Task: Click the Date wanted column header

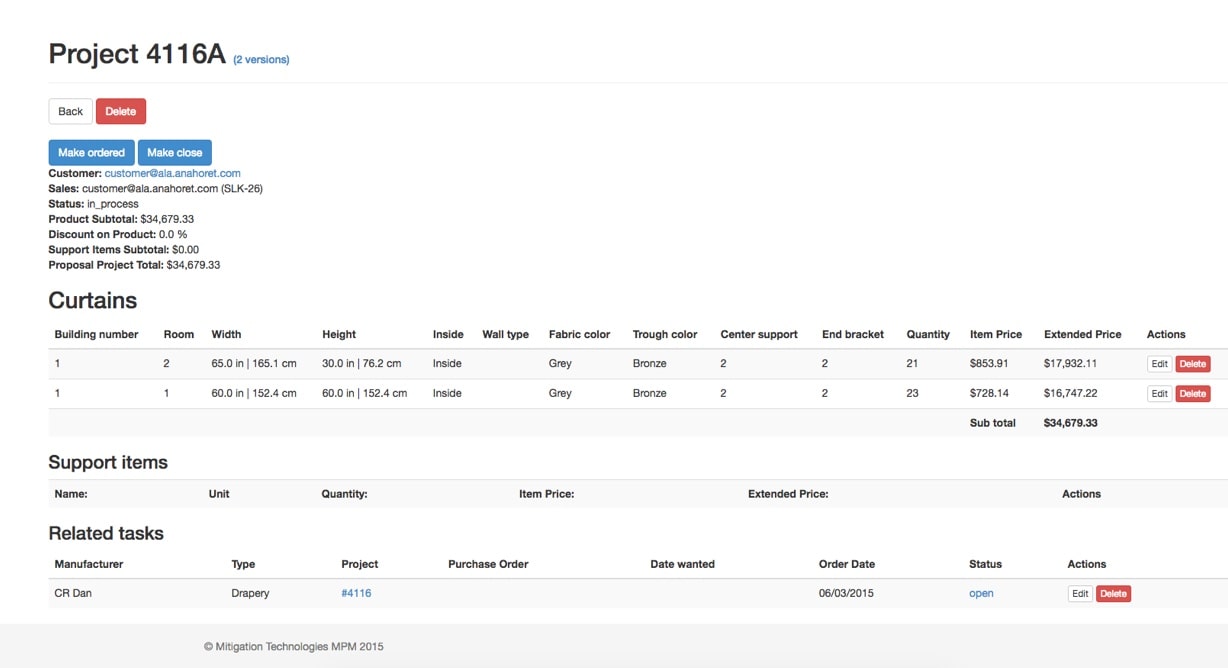Action: click(x=682, y=564)
